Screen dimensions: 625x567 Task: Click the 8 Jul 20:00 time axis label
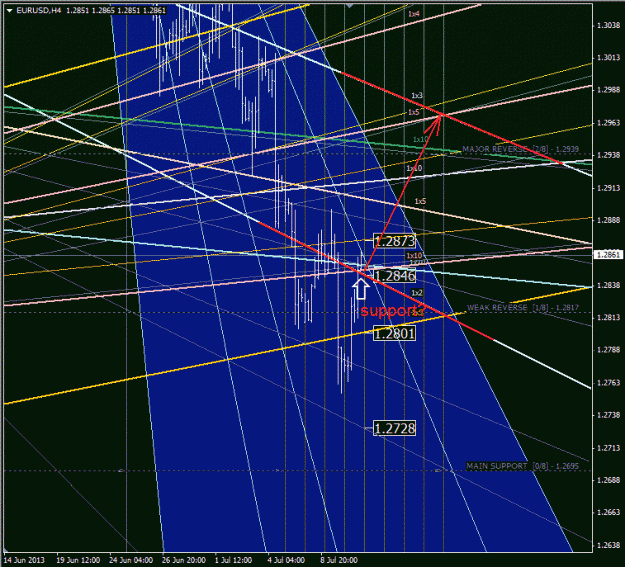coord(339,560)
